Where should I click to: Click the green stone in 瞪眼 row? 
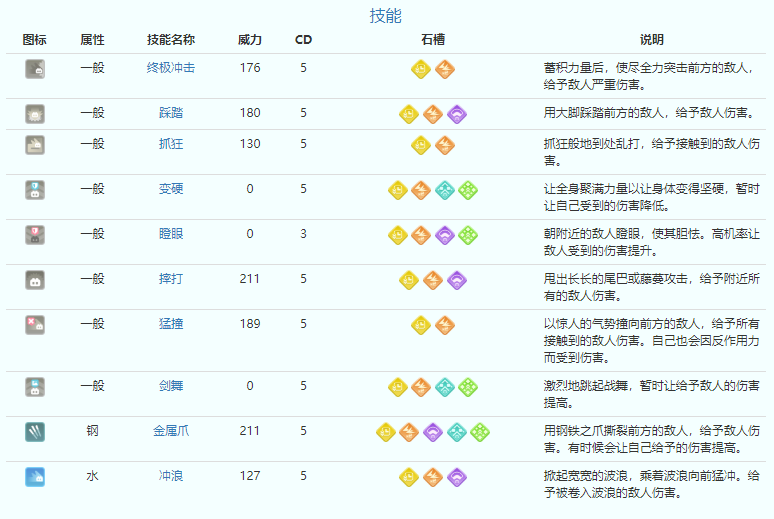(468, 234)
